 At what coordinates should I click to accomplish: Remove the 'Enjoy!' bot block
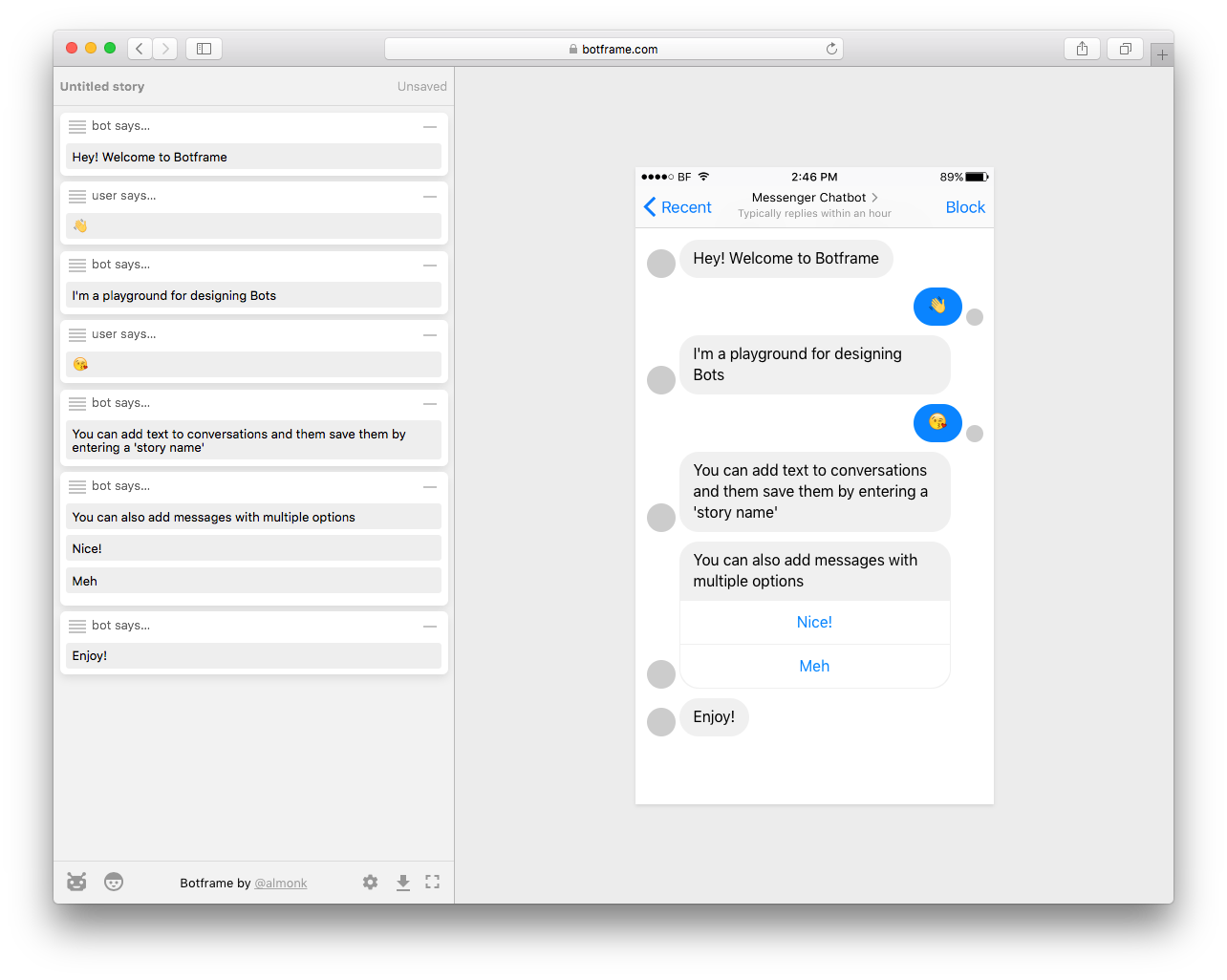pyautogui.click(x=430, y=627)
